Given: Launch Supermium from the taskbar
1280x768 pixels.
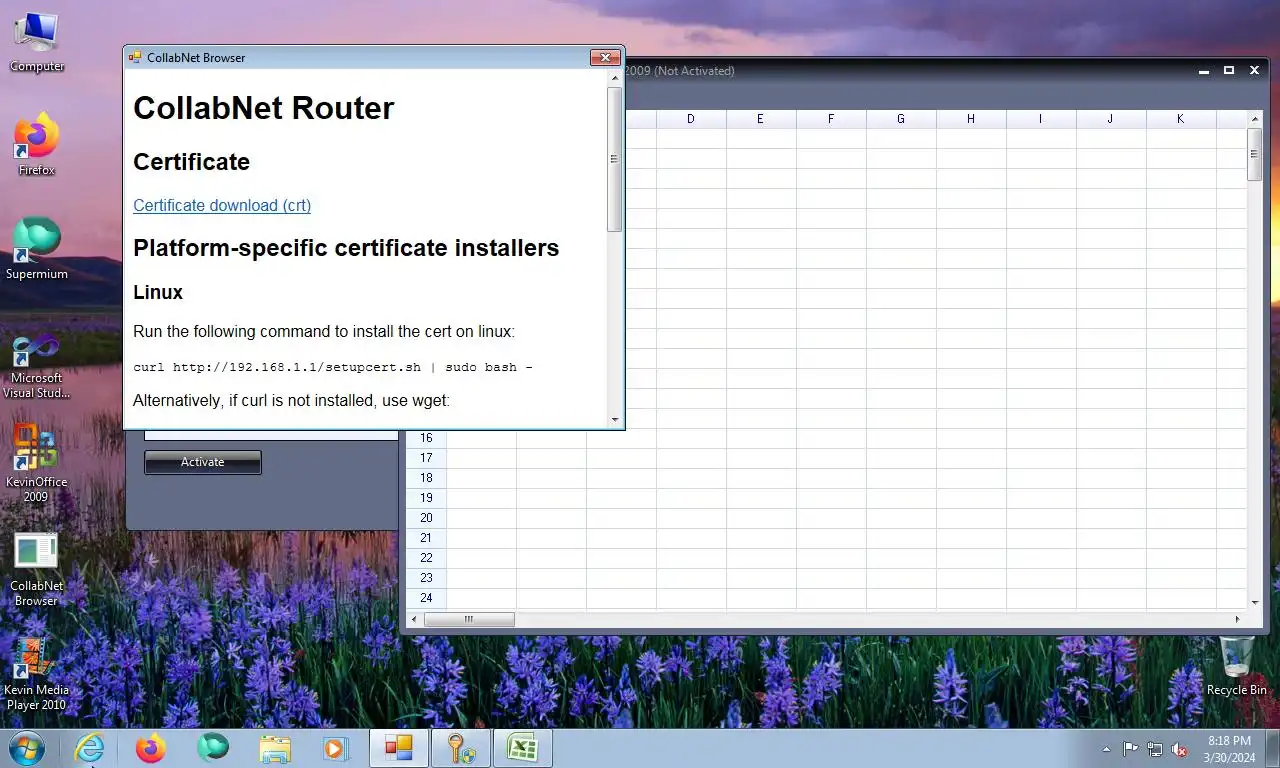Looking at the screenshot, I should click(x=213, y=748).
